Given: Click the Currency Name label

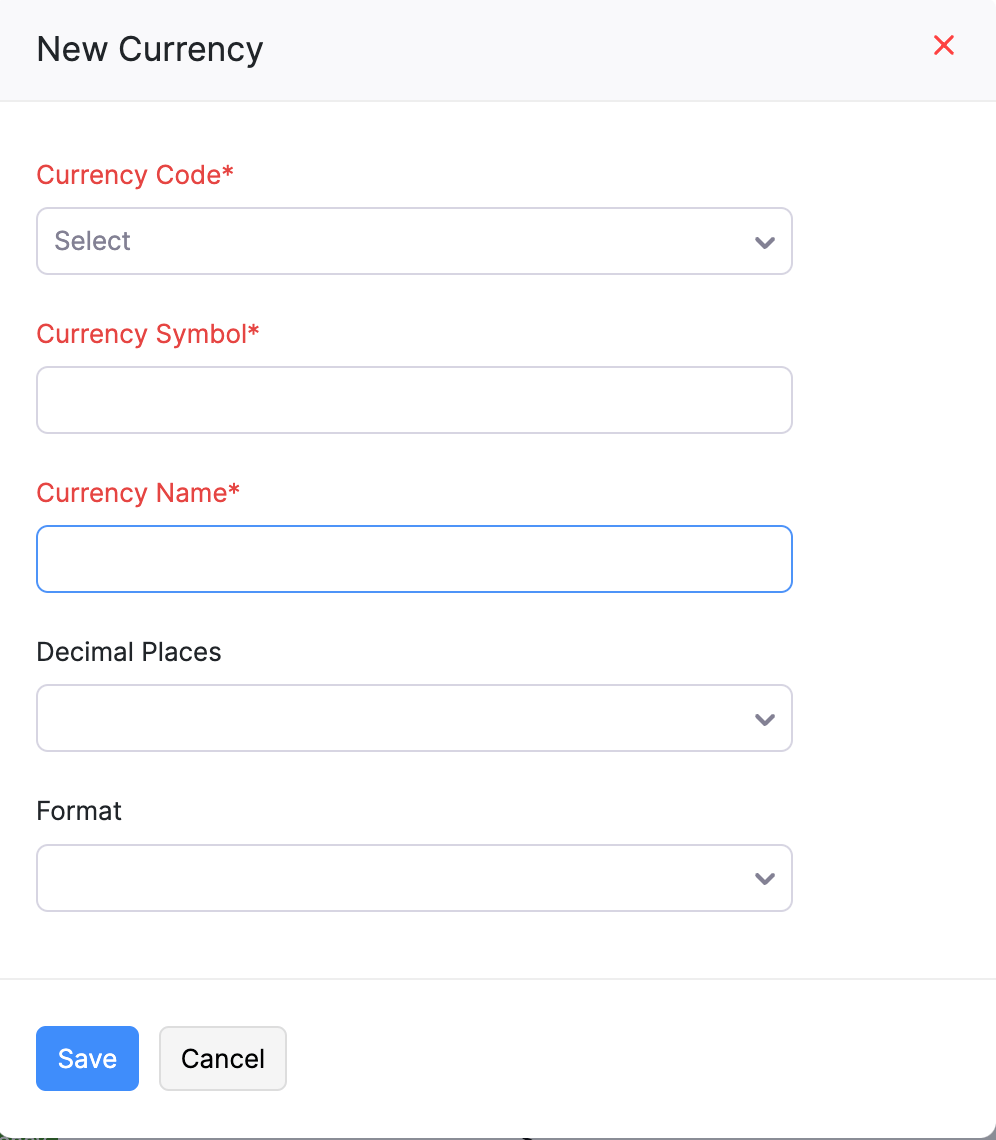Looking at the screenshot, I should click(132, 493).
